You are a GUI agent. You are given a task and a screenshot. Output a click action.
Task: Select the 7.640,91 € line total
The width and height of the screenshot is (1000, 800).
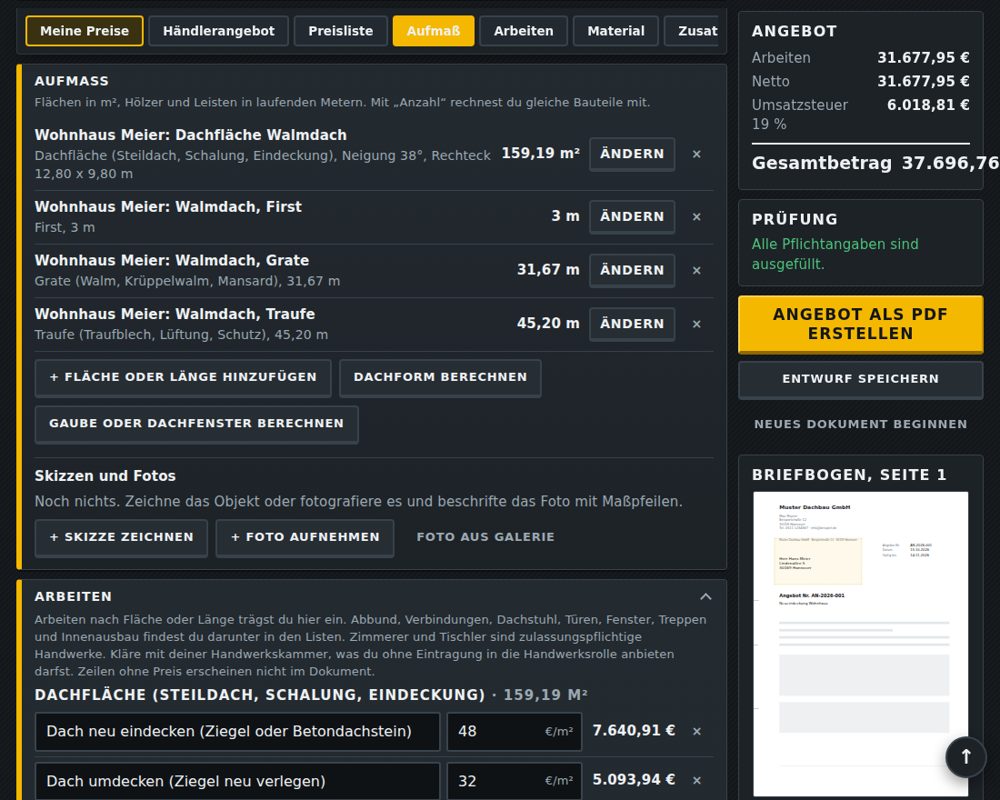click(633, 730)
